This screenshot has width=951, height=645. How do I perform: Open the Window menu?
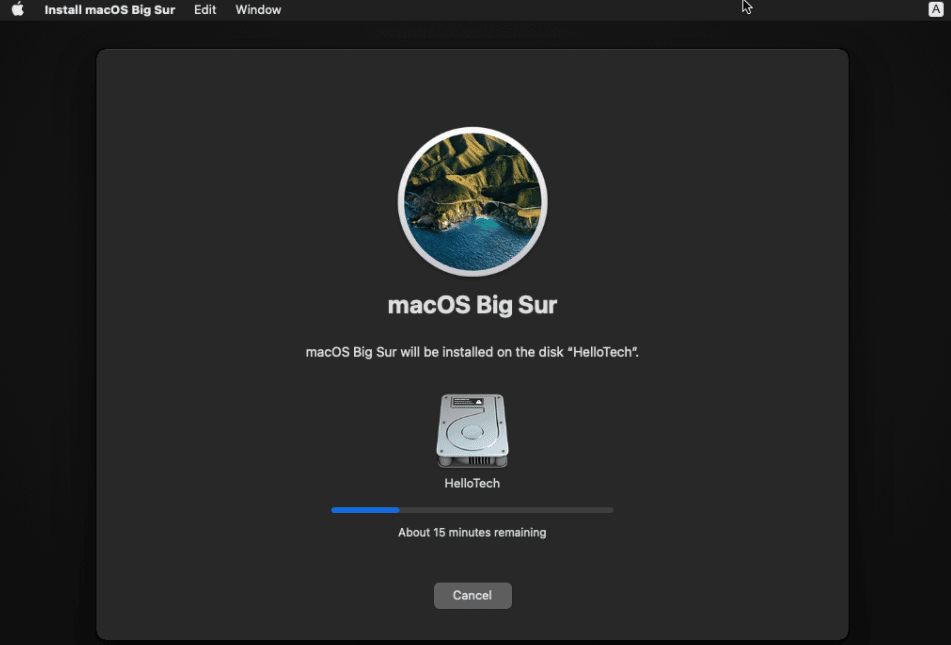coord(258,10)
